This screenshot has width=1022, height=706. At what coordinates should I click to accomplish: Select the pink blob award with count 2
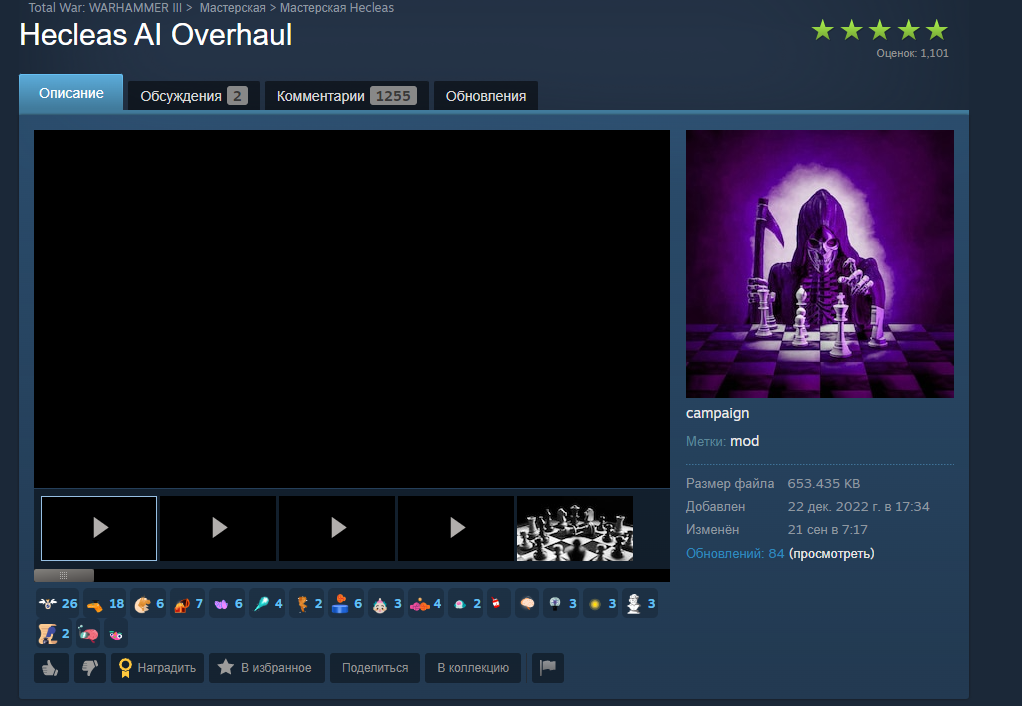point(465,604)
